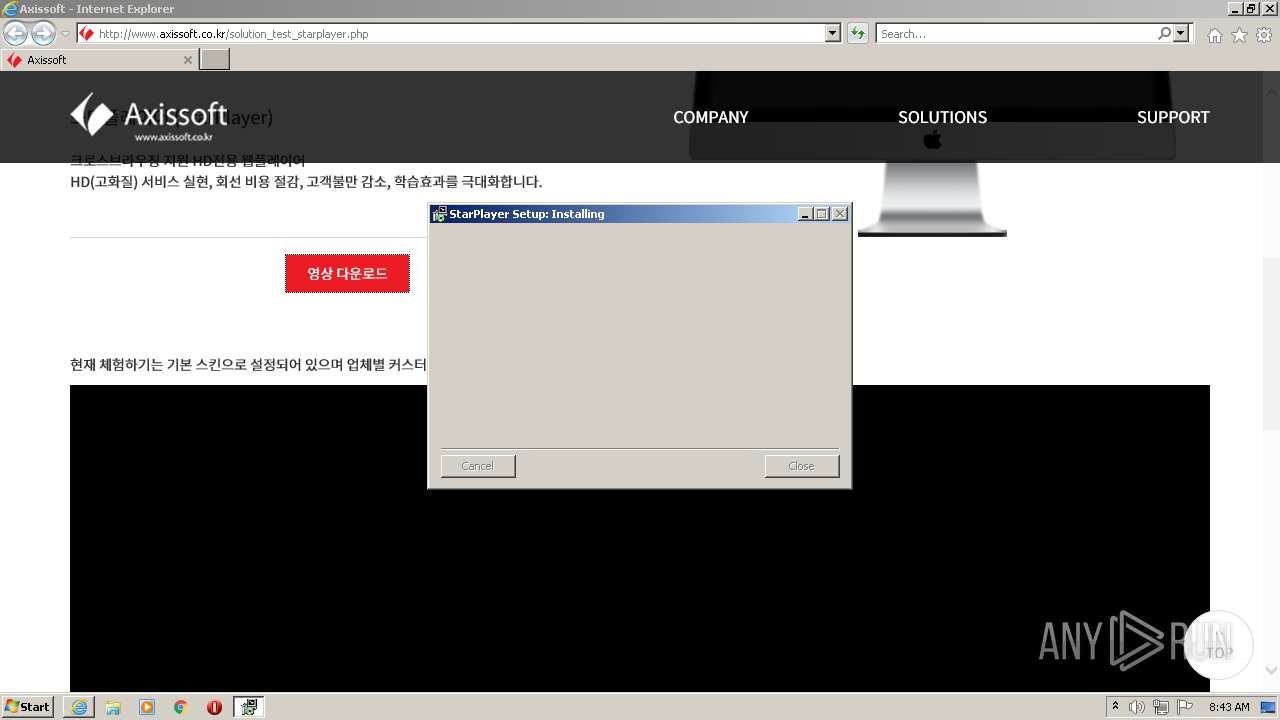Select StarPlayer installer taskbar item
This screenshot has height=720, width=1280.
[249, 707]
